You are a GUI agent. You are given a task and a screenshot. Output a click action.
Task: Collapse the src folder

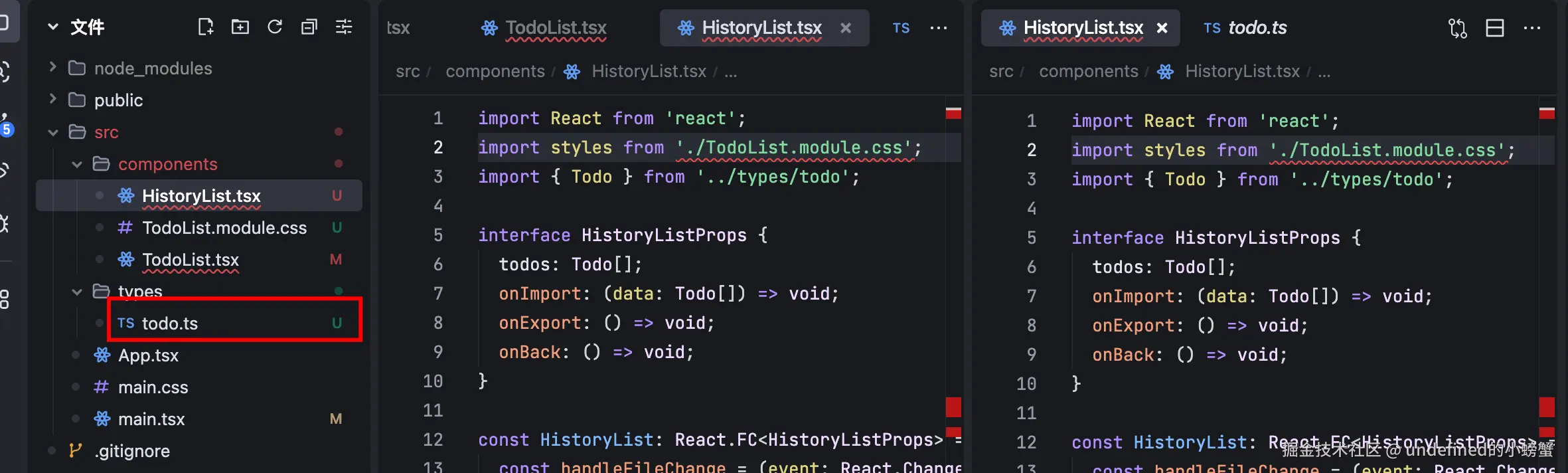(53, 132)
